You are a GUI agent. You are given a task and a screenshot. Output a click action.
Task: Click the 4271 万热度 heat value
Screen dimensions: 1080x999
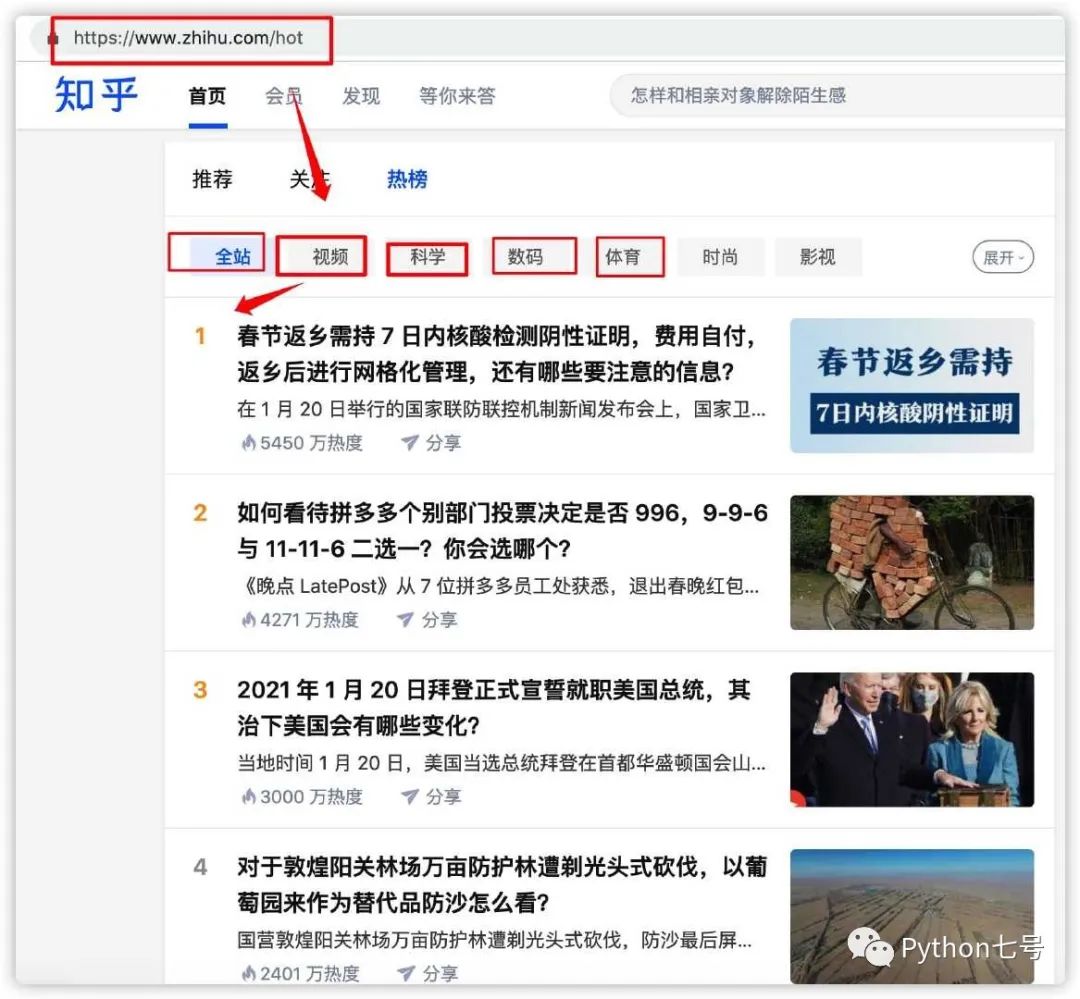[x=309, y=619]
